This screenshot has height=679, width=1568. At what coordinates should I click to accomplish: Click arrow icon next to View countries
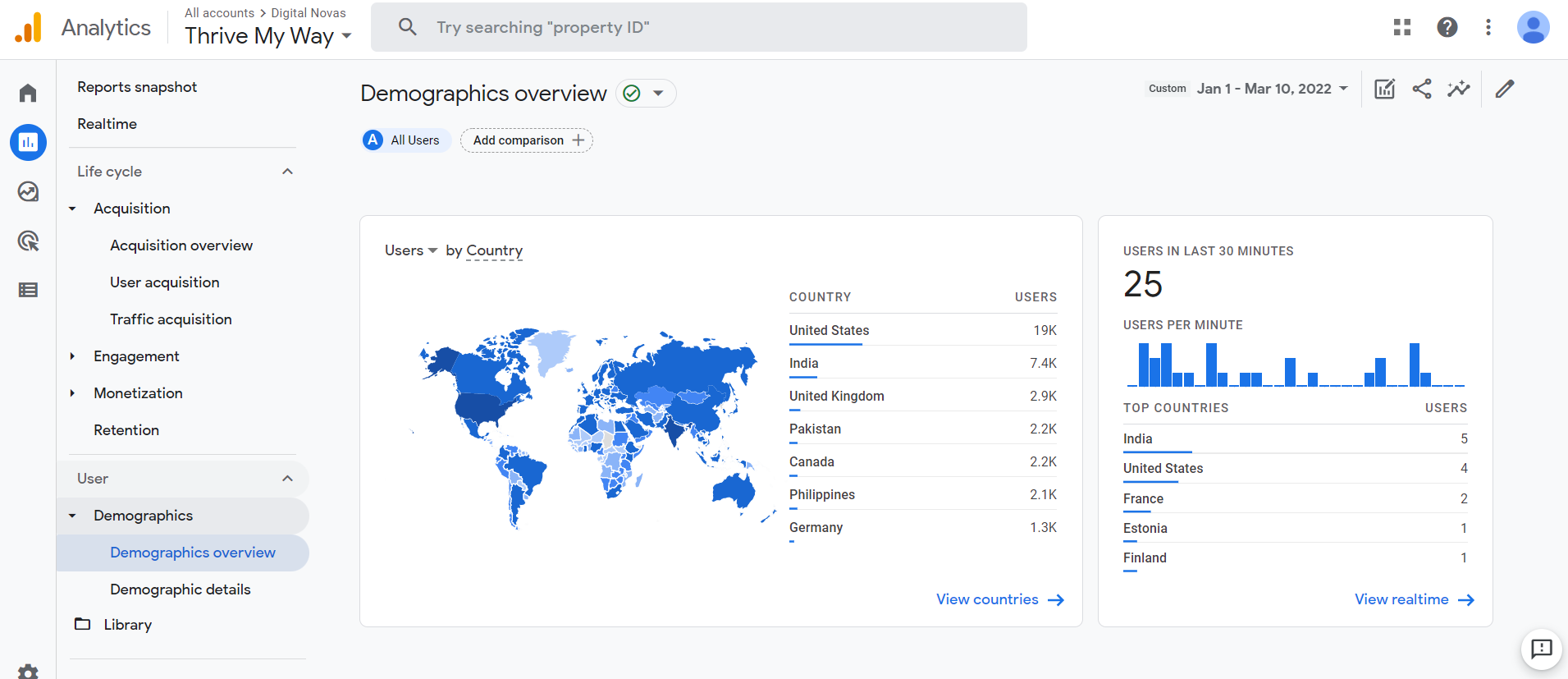(1056, 600)
